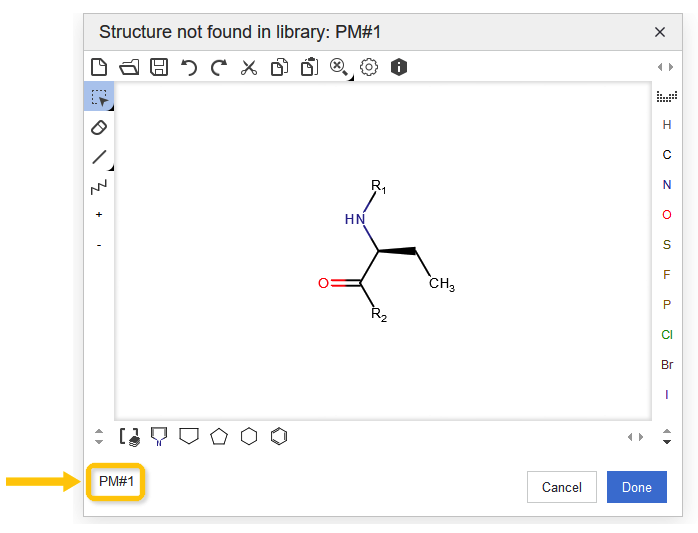
Task: Open the template library brackets icon
Action: pos(129,436)
